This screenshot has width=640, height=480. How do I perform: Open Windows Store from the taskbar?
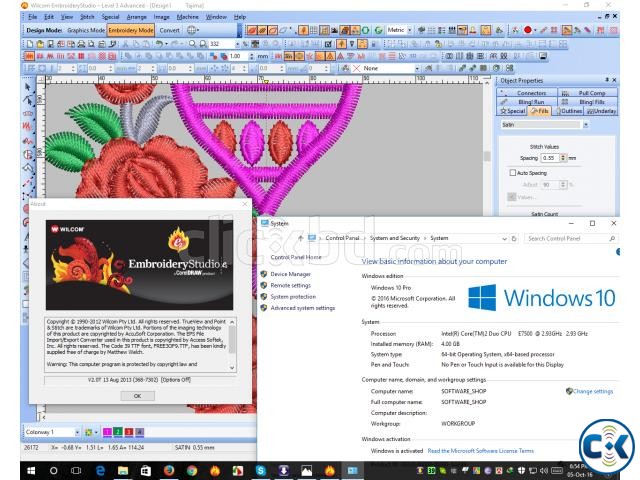(146, 471)
